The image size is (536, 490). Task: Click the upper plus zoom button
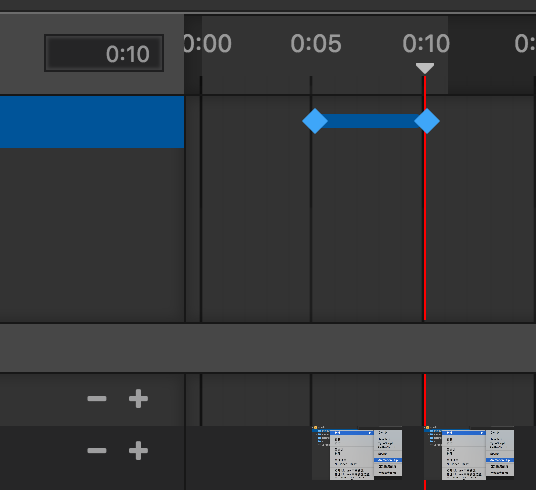click(x=138, y=398)
